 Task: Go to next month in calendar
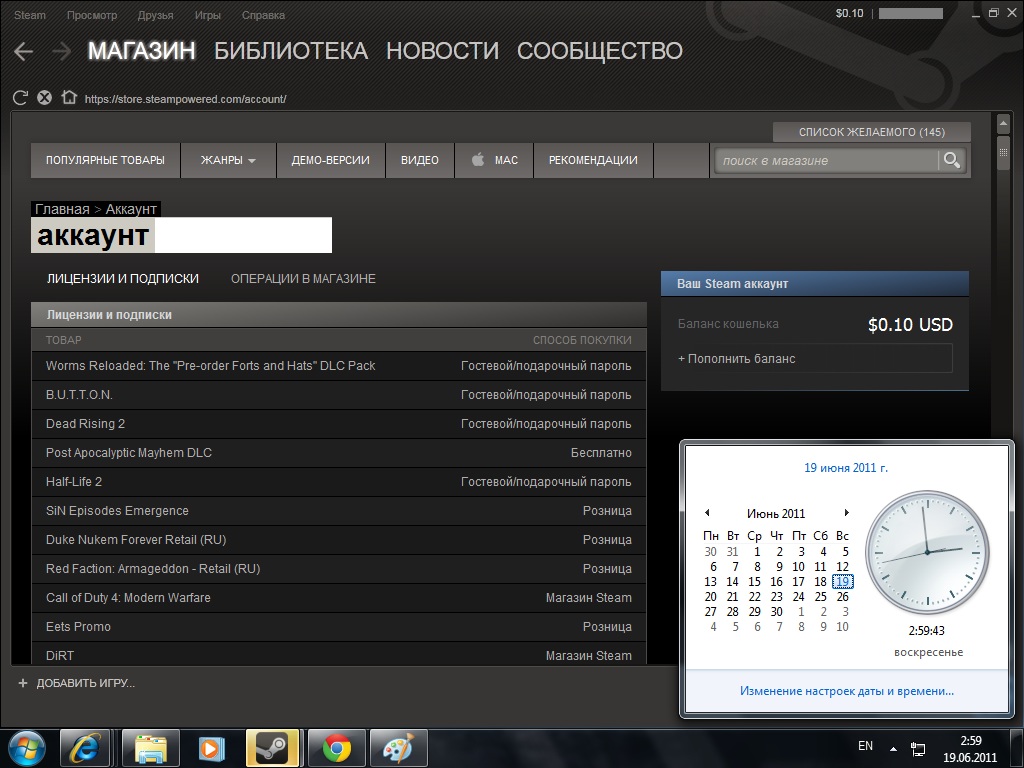click(846, 513)
